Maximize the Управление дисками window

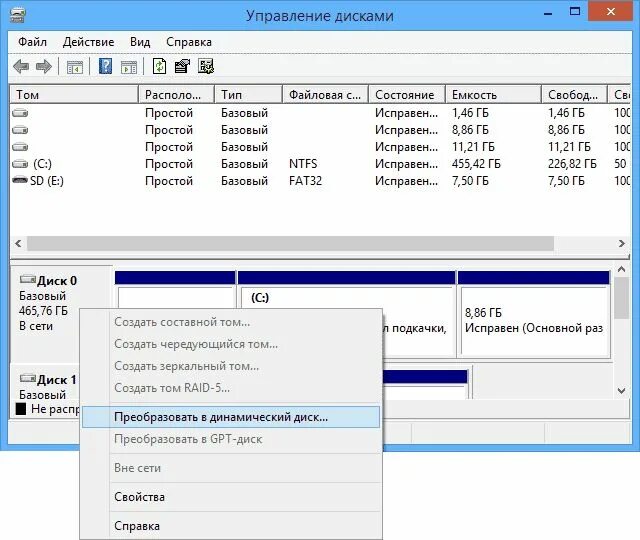[575, 11]
